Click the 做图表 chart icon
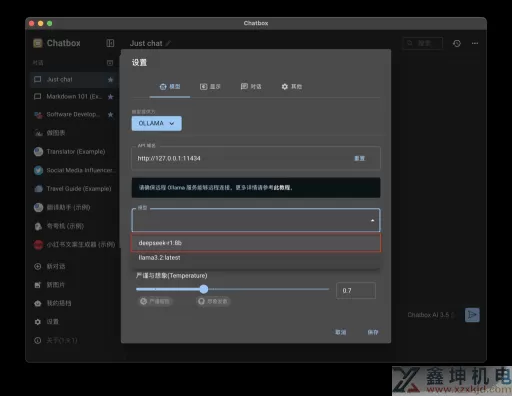Screen dimensions: 512x396 (38, 133)
